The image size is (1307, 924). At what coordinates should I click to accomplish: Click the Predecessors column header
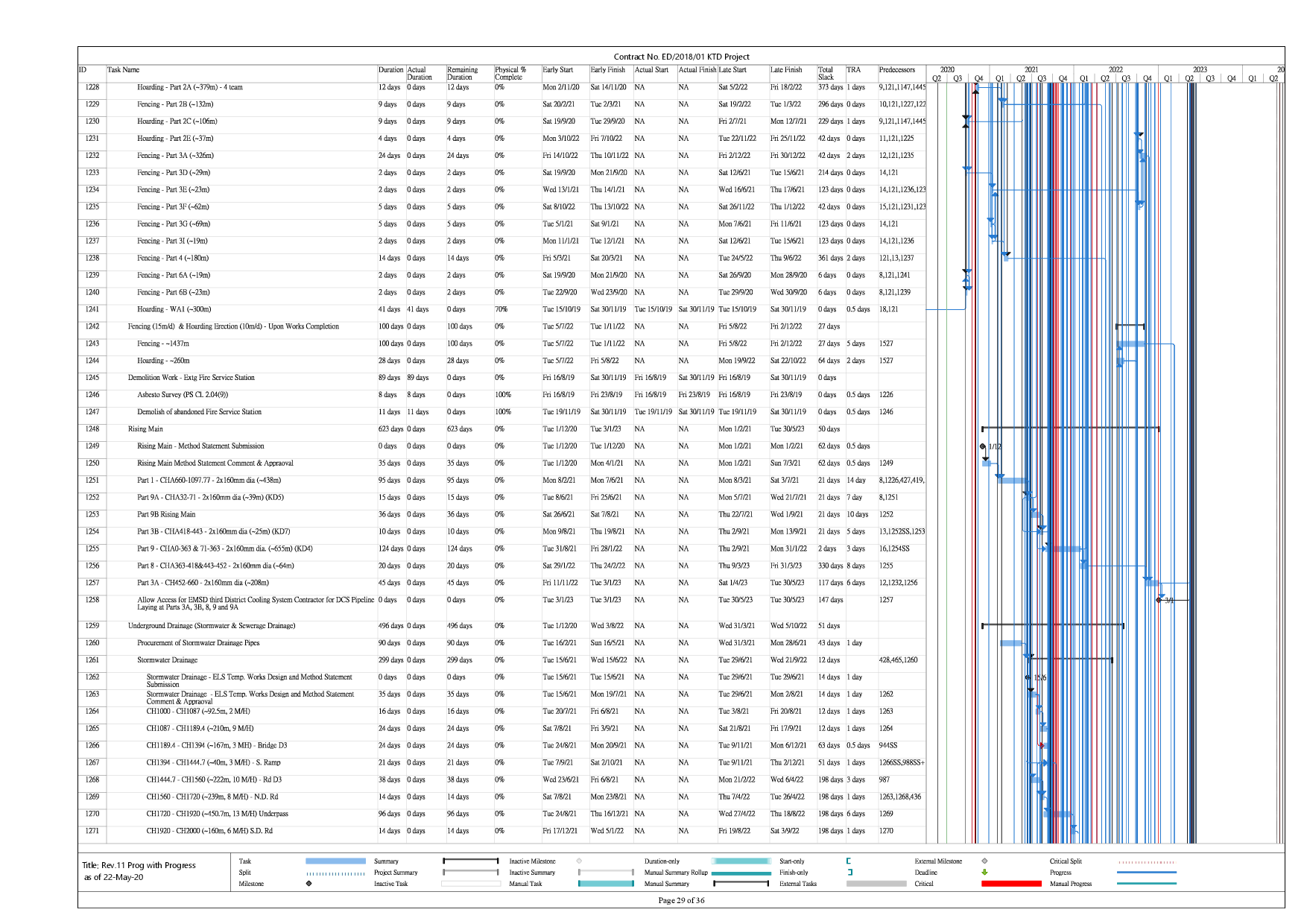click(x=896, y=70)
